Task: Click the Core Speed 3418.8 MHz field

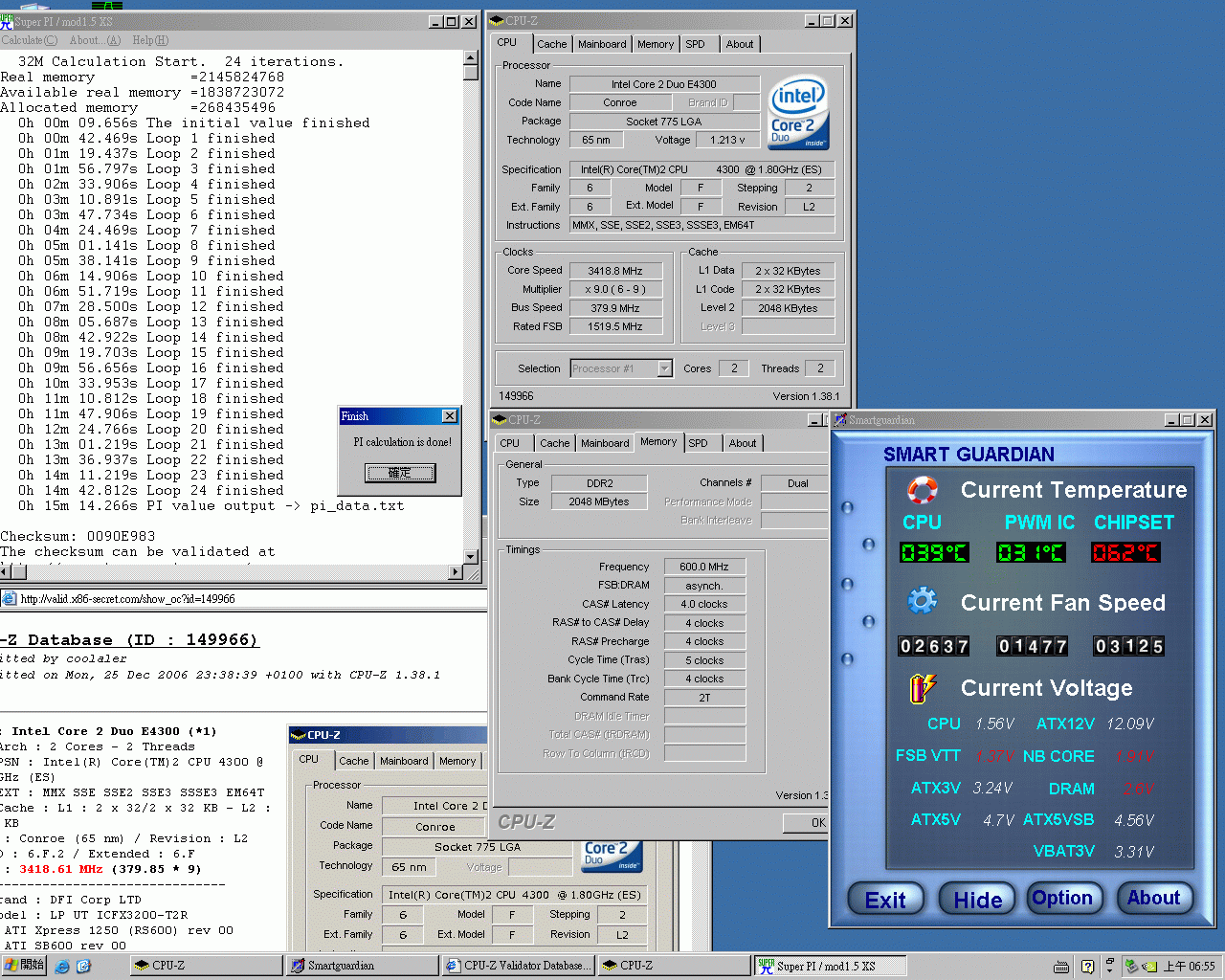Action: (615, 271)
